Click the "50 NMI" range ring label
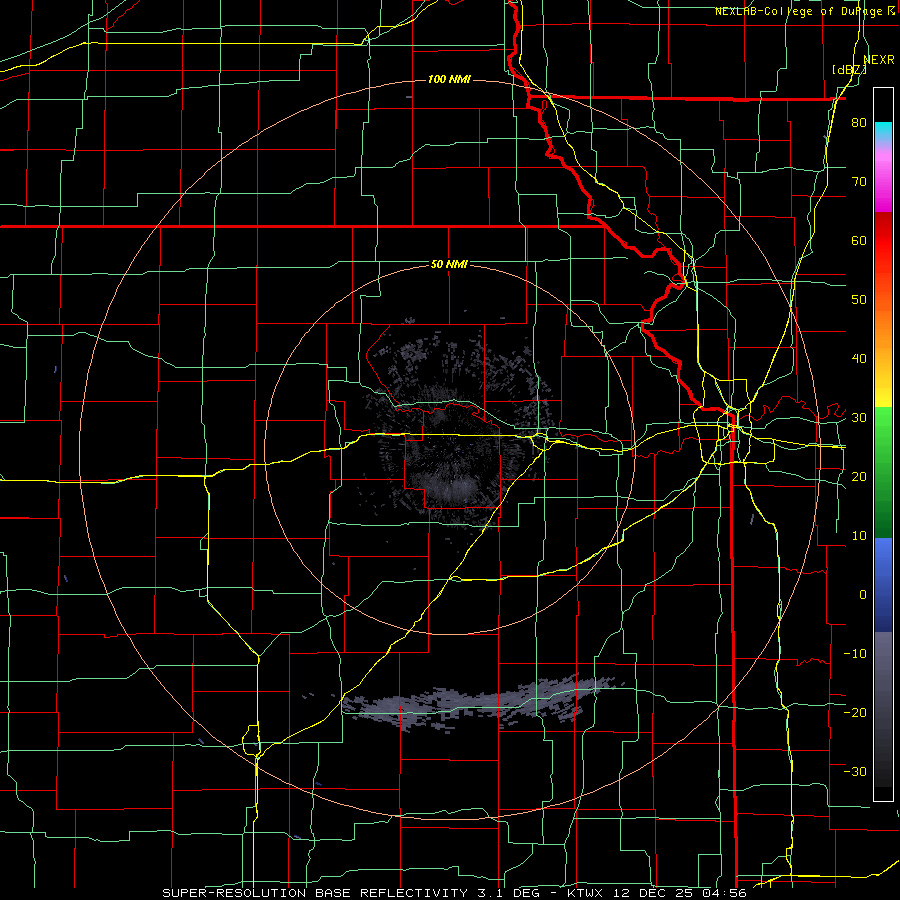This screenshot has width=900, height=900. 449,264
